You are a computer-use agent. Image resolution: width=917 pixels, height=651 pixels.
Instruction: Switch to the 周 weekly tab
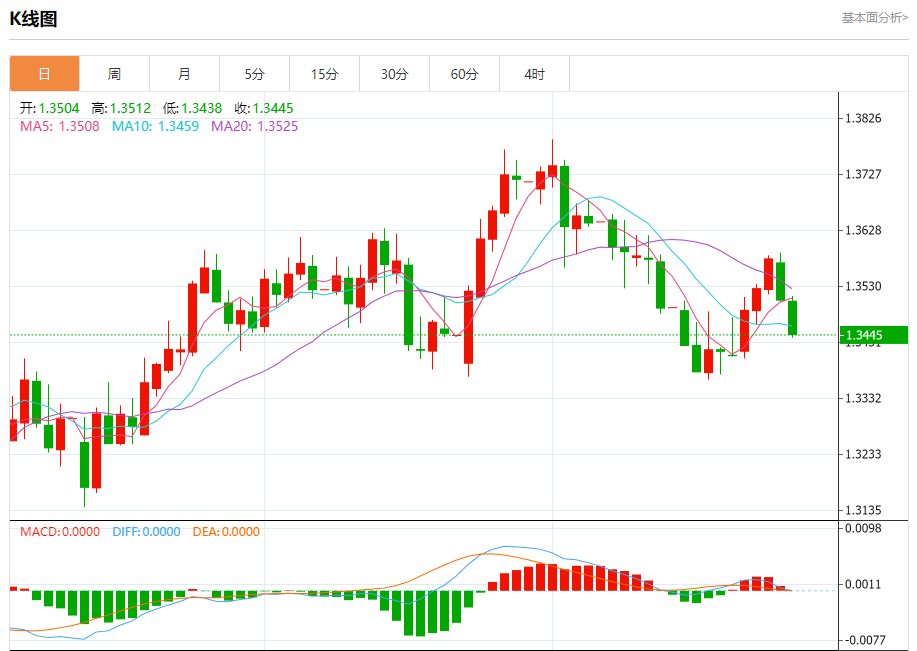[115, 74]
